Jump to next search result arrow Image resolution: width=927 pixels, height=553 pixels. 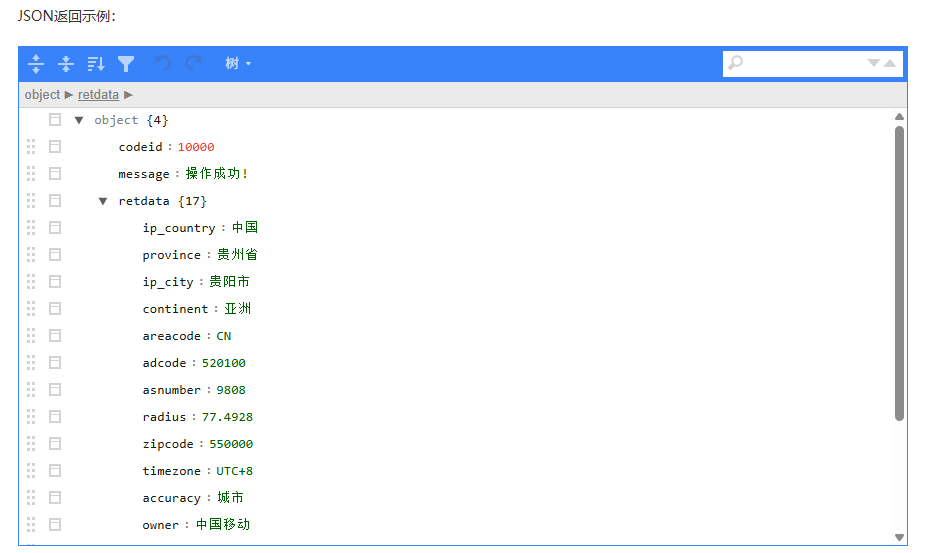pyautogui.click(x=874, y=63)
